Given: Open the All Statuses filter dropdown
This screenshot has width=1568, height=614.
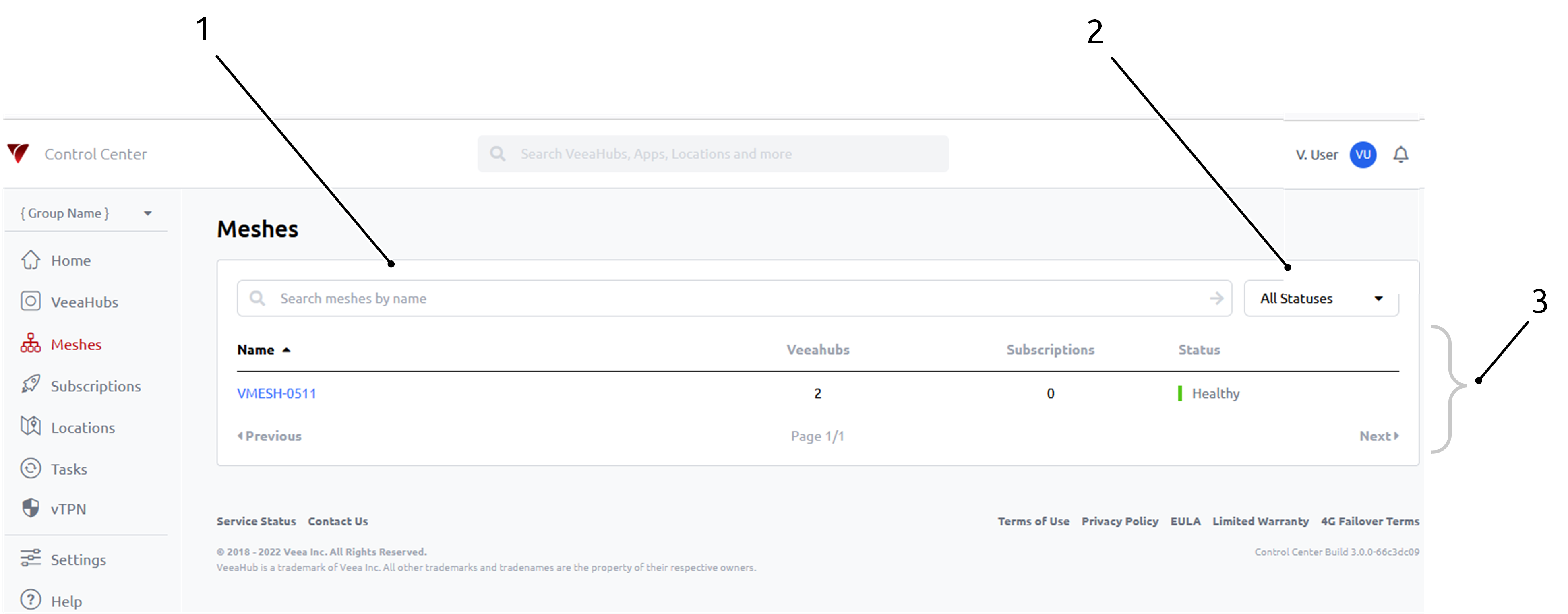Looking at the screenshot, I should pyautogui.click(x=1321, y=298).
